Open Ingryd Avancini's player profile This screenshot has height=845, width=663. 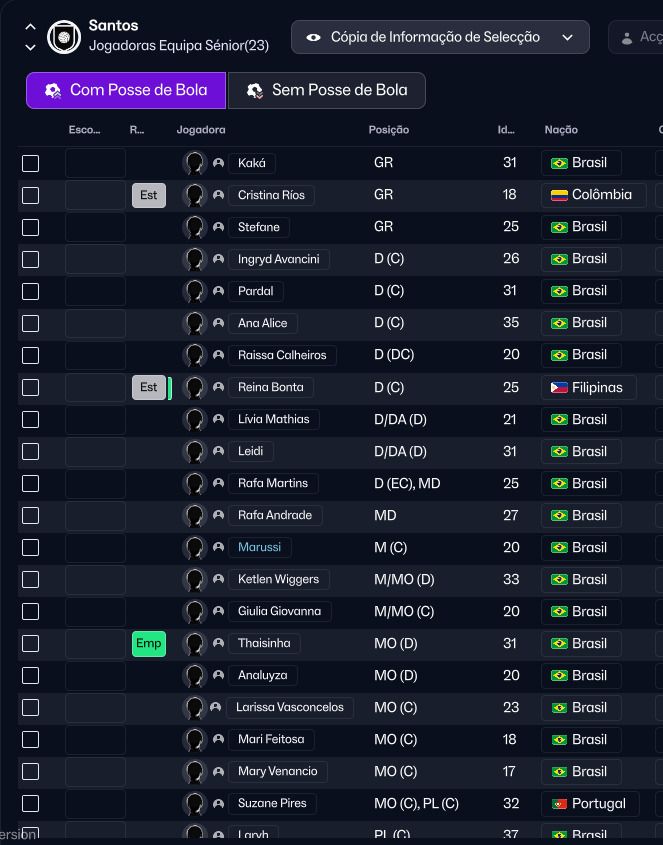(x=278, y=259)
